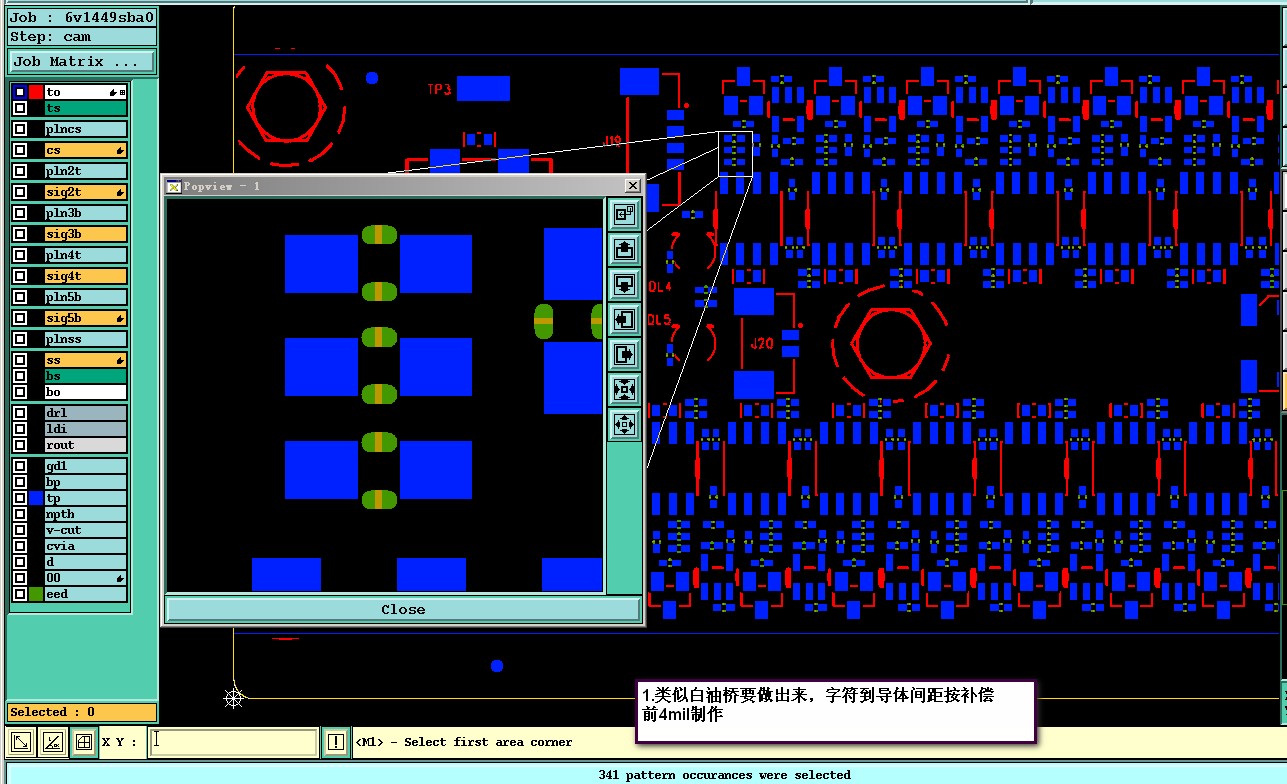Toggle display checkbox of layer 'to'
This screenshot has width=1287, height=784.
coord(20,92)
